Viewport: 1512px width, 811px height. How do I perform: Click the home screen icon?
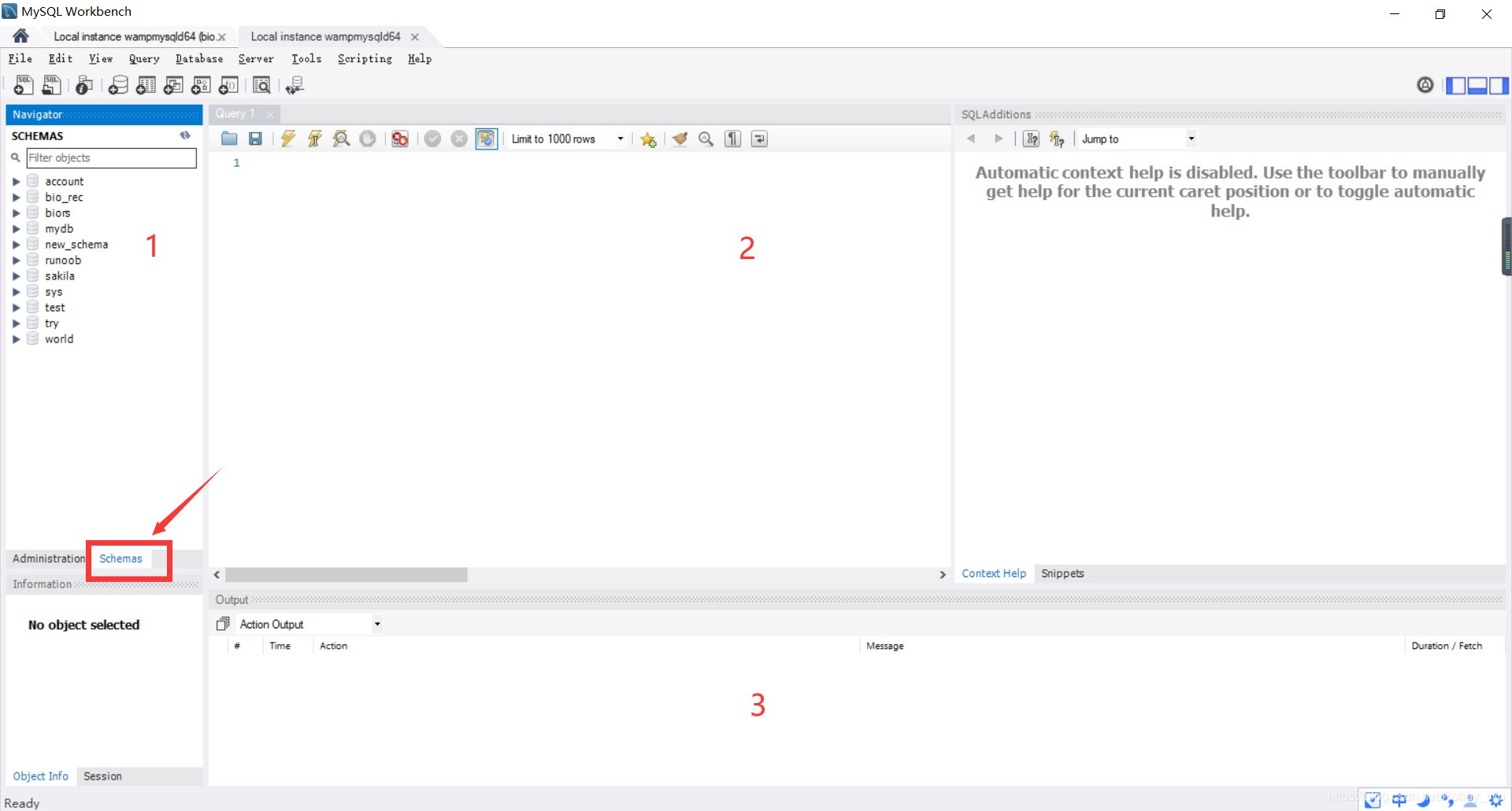[x=20, y=35]
